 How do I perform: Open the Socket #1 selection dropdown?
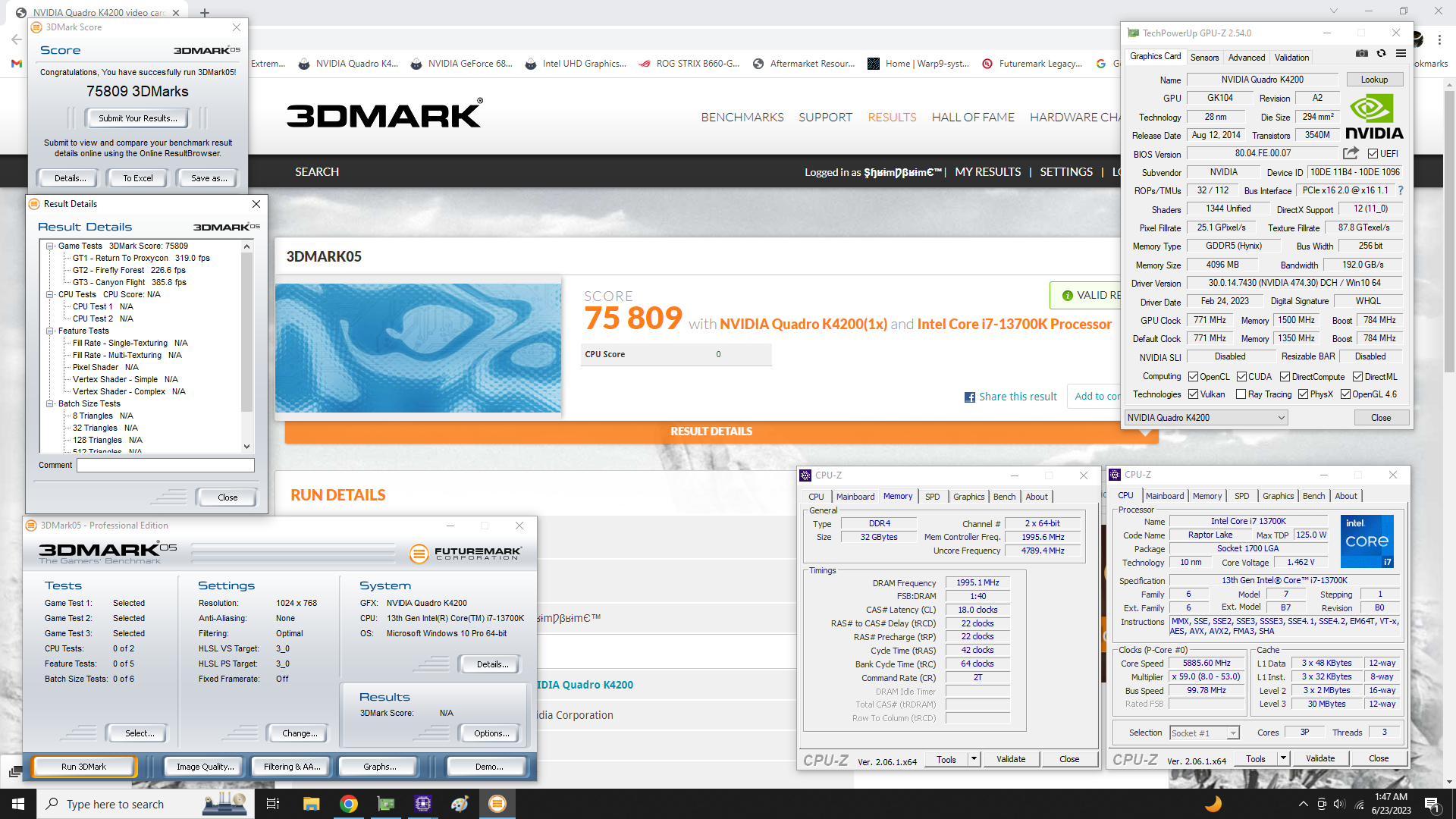(1204, 733)
